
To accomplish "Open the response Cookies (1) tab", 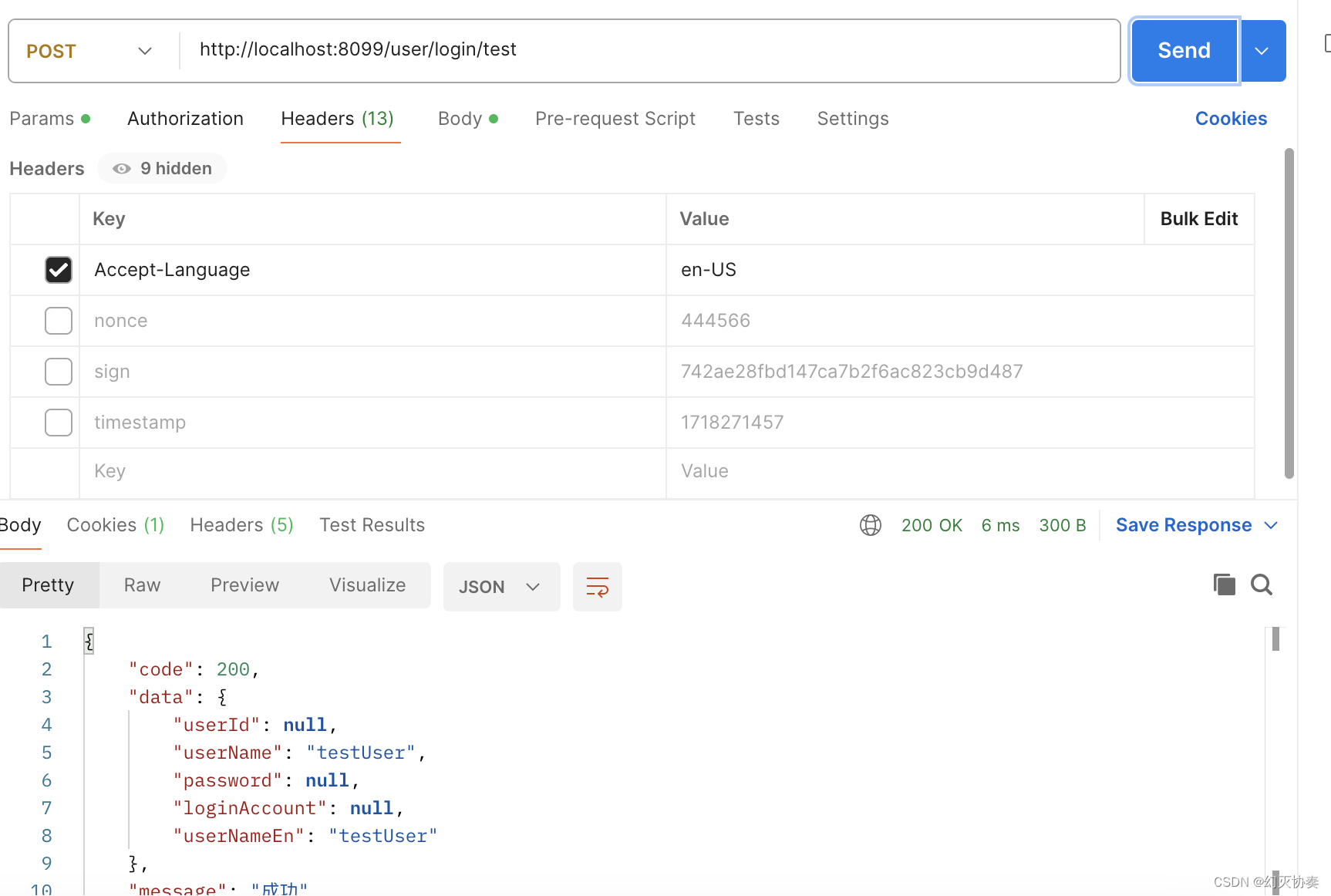I will pos(116,525).
